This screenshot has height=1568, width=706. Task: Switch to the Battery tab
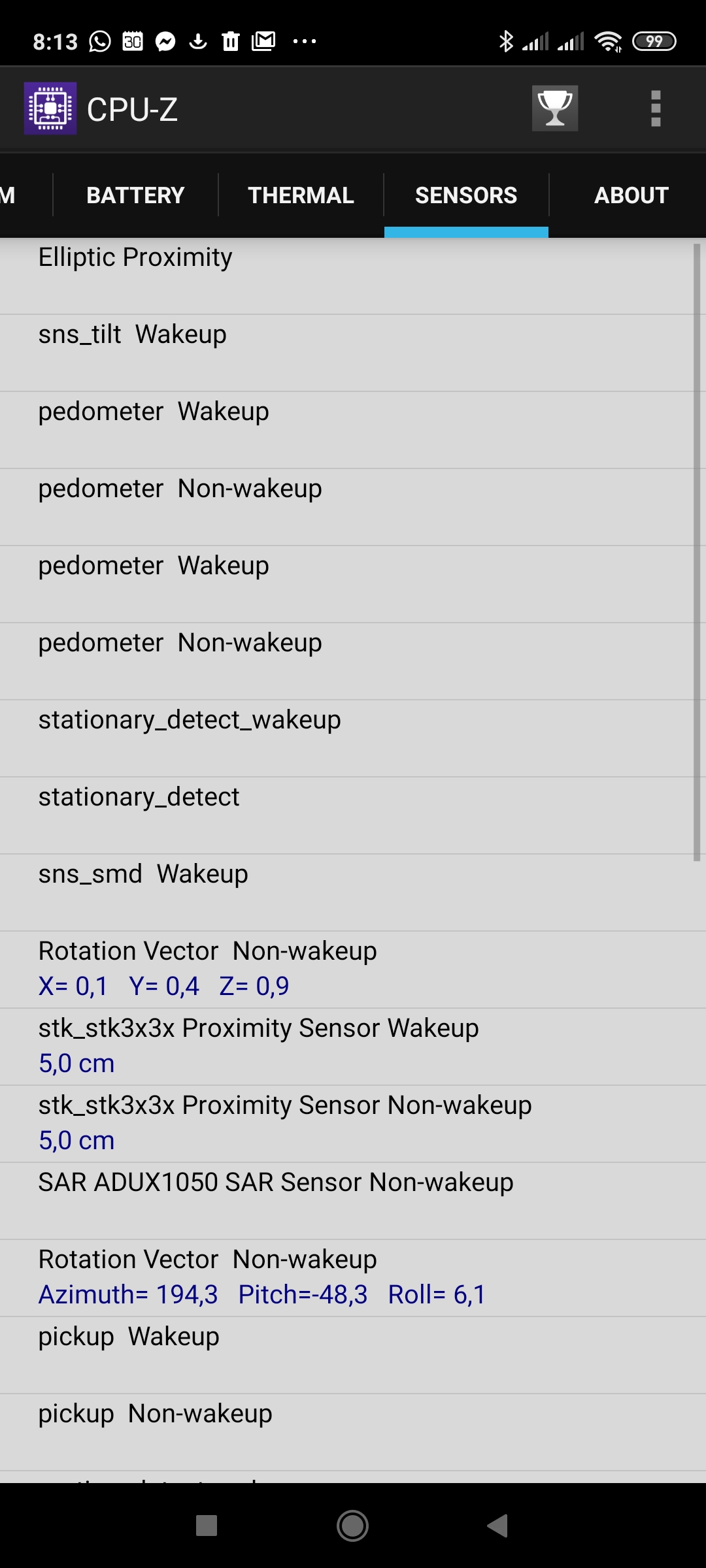point(135,195)
